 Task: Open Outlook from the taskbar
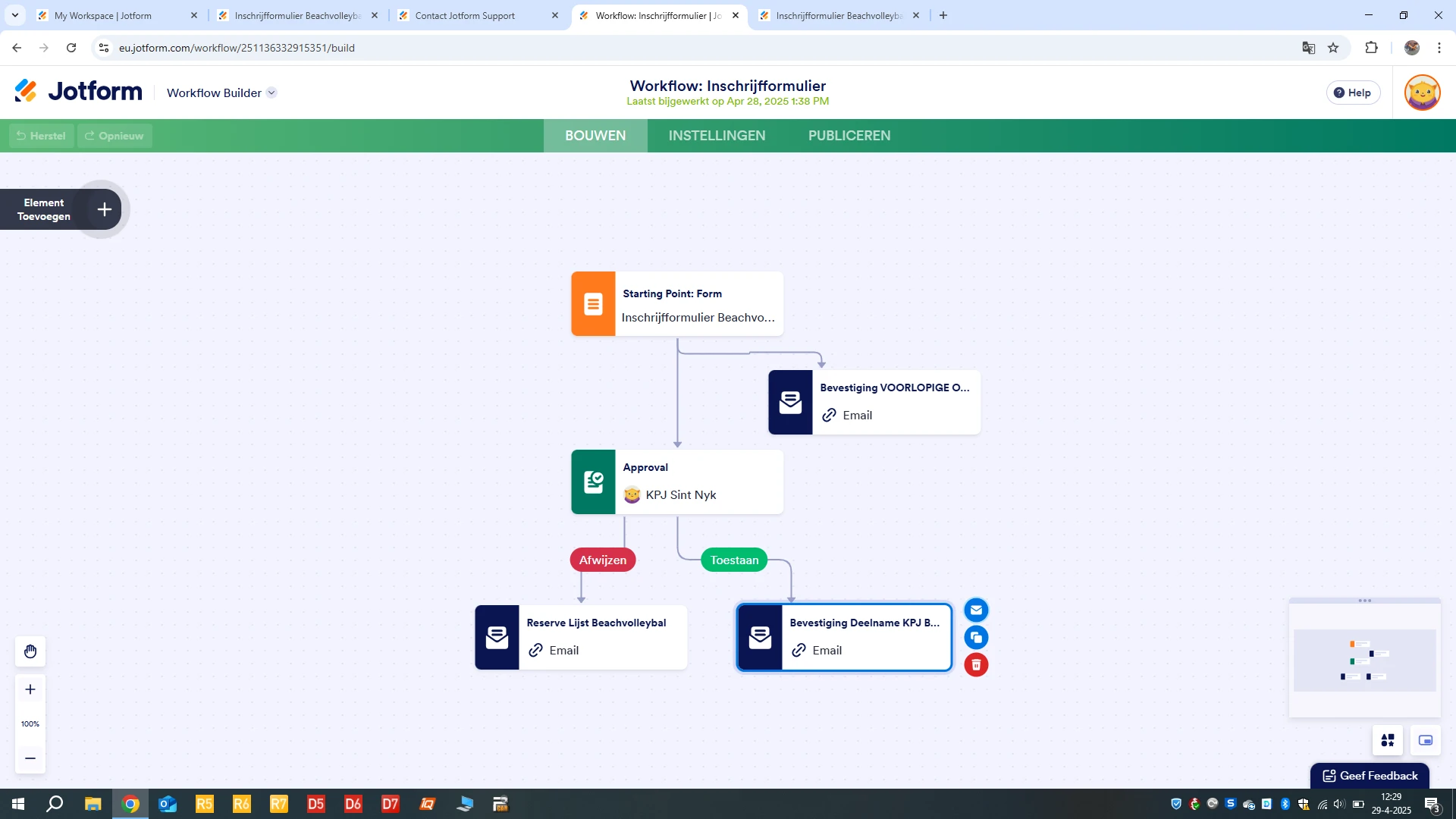[167, 803]
